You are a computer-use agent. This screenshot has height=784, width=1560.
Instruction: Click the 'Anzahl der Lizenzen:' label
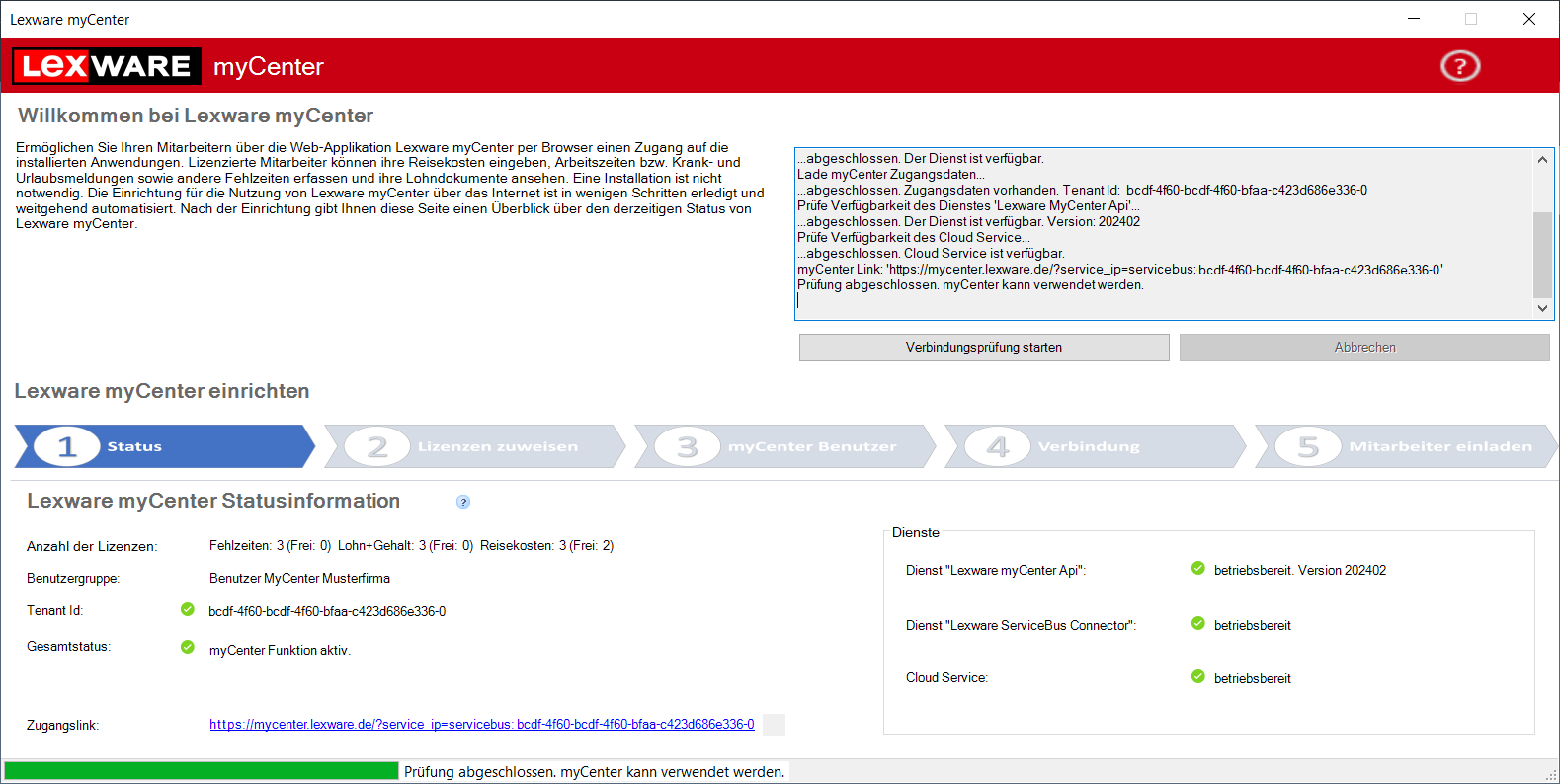pos(92,547)
